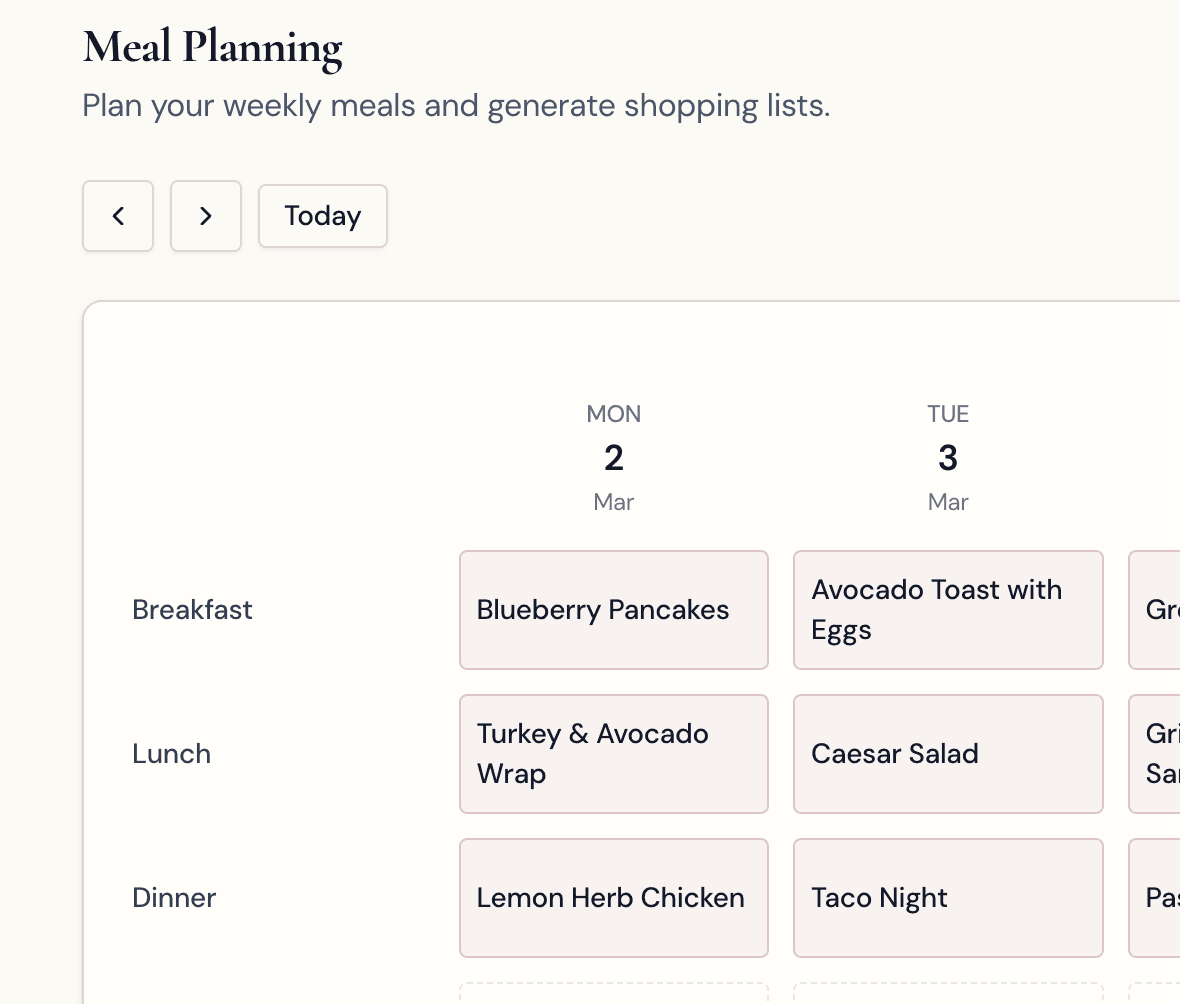This screenshot has width=1180, height=1004.
Task: Click the empty dashed meal slot under Monday
Action: pos(613,997)
